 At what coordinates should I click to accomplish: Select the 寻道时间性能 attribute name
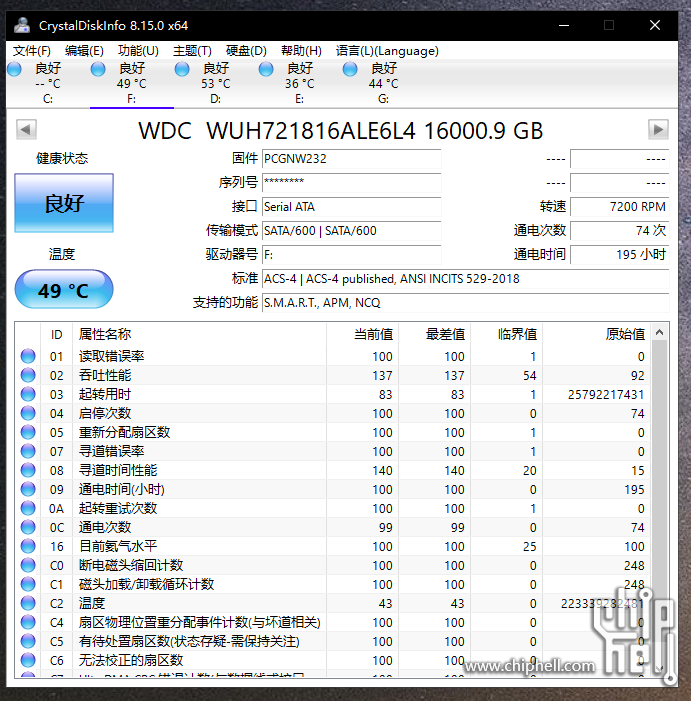pos(118,470)
